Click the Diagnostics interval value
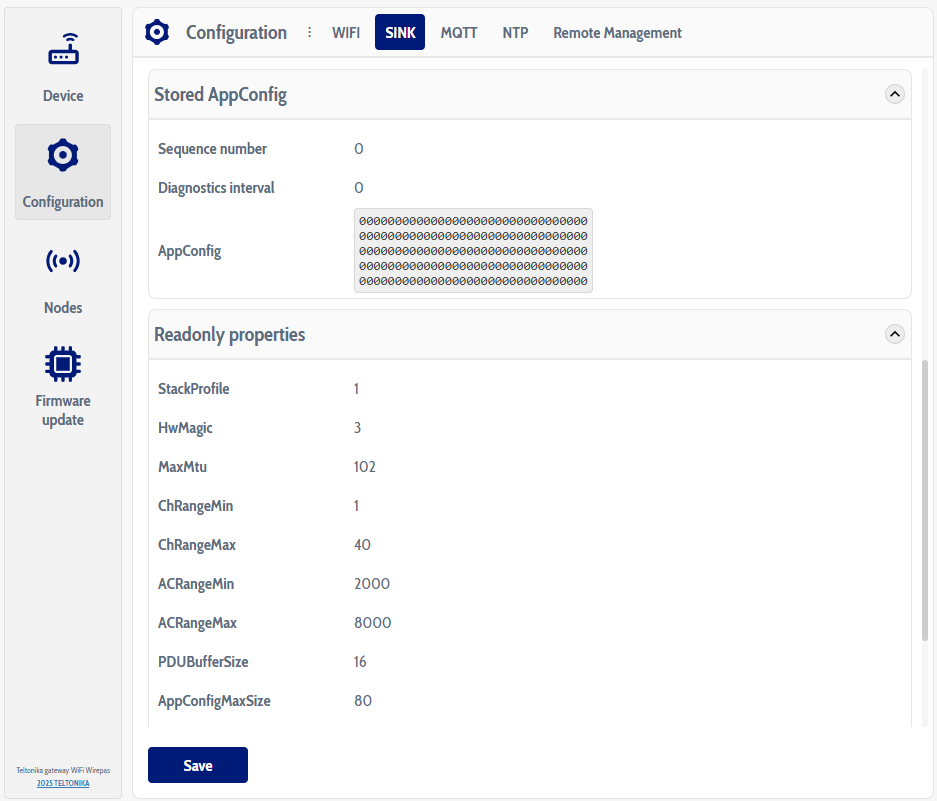937x801 pixels. click(359, 188)
